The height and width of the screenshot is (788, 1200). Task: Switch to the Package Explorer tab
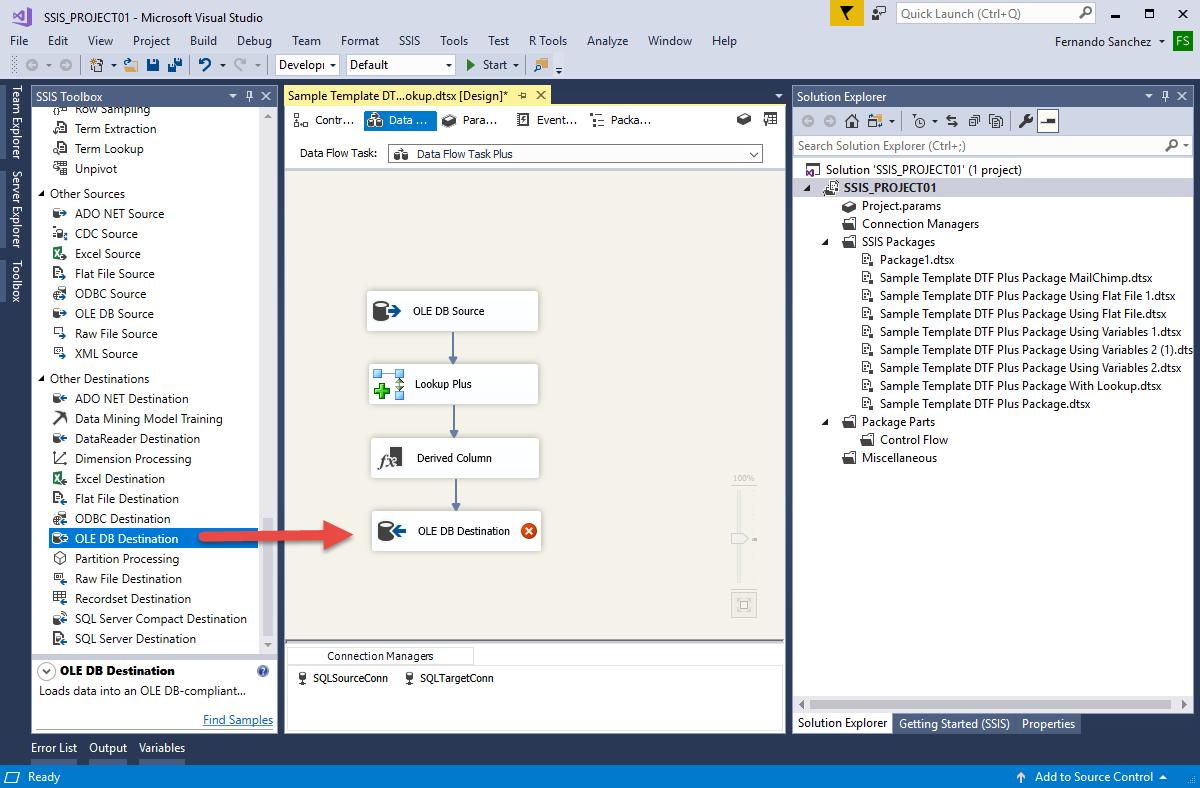point(621,120)
